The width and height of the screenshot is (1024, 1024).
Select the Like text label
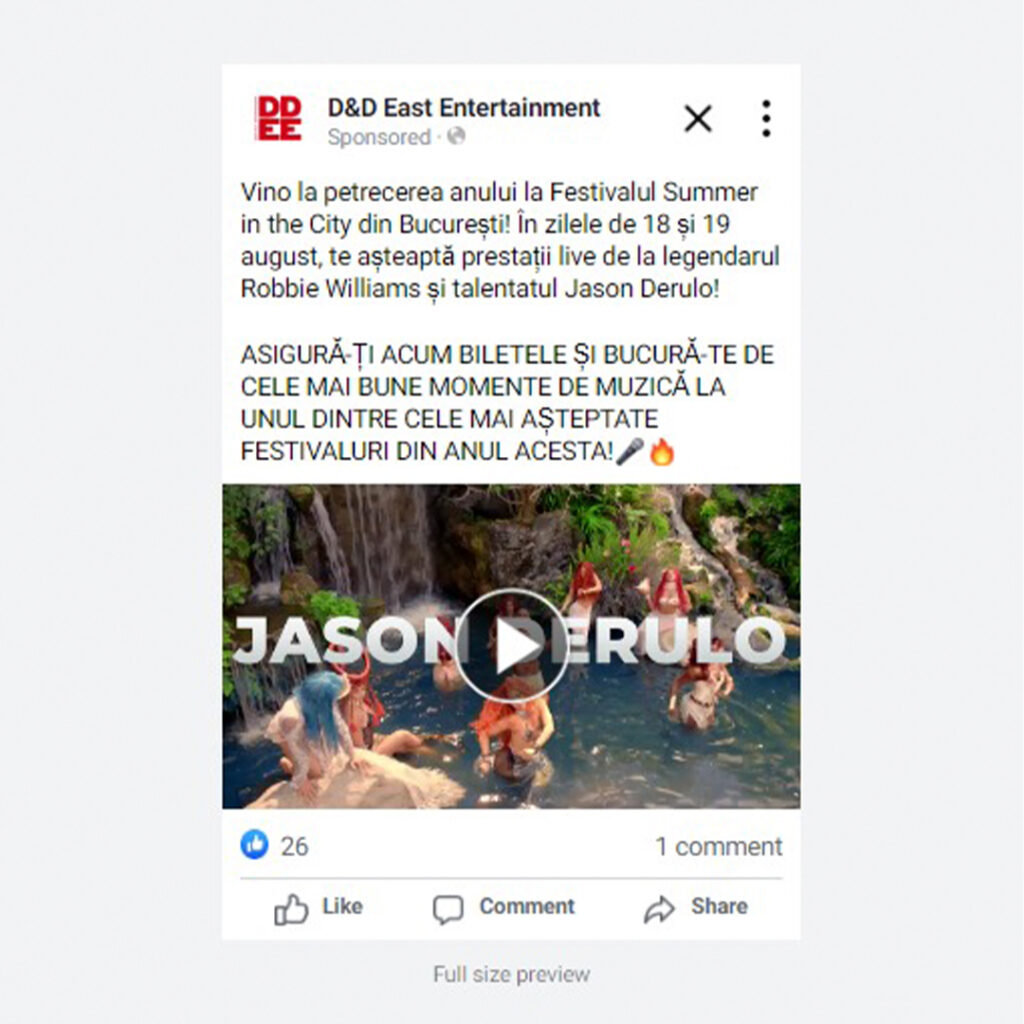[x=342, y=906]
